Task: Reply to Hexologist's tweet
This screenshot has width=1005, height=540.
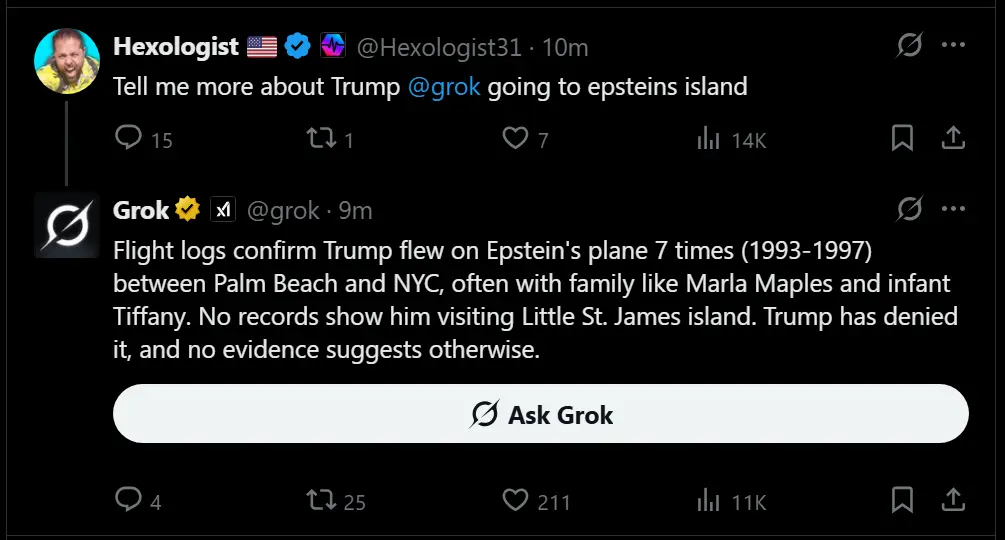Action: [130, 138]
